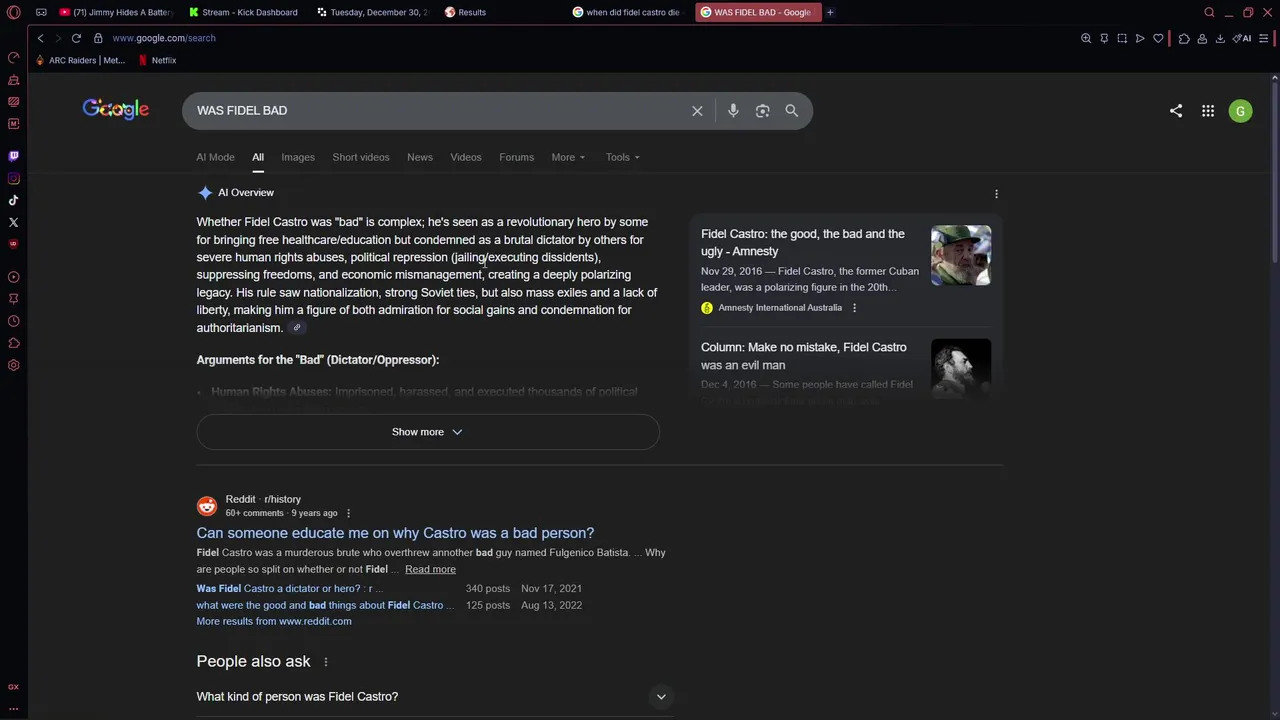This screenshot has width=1280, height=720.
Task: Reload the page
Action: [76, 38]
